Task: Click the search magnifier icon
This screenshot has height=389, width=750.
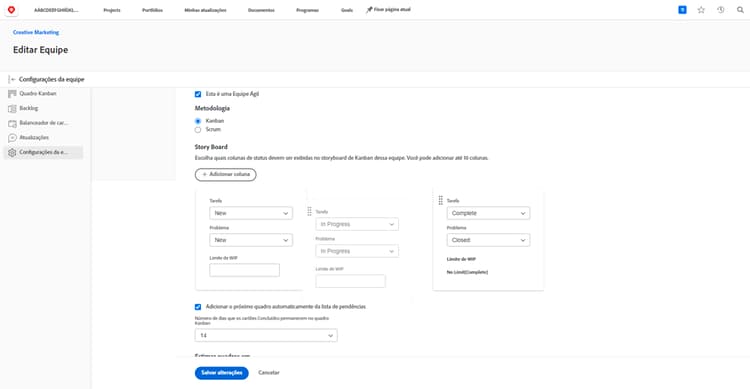Action: [x=740, y=10]
